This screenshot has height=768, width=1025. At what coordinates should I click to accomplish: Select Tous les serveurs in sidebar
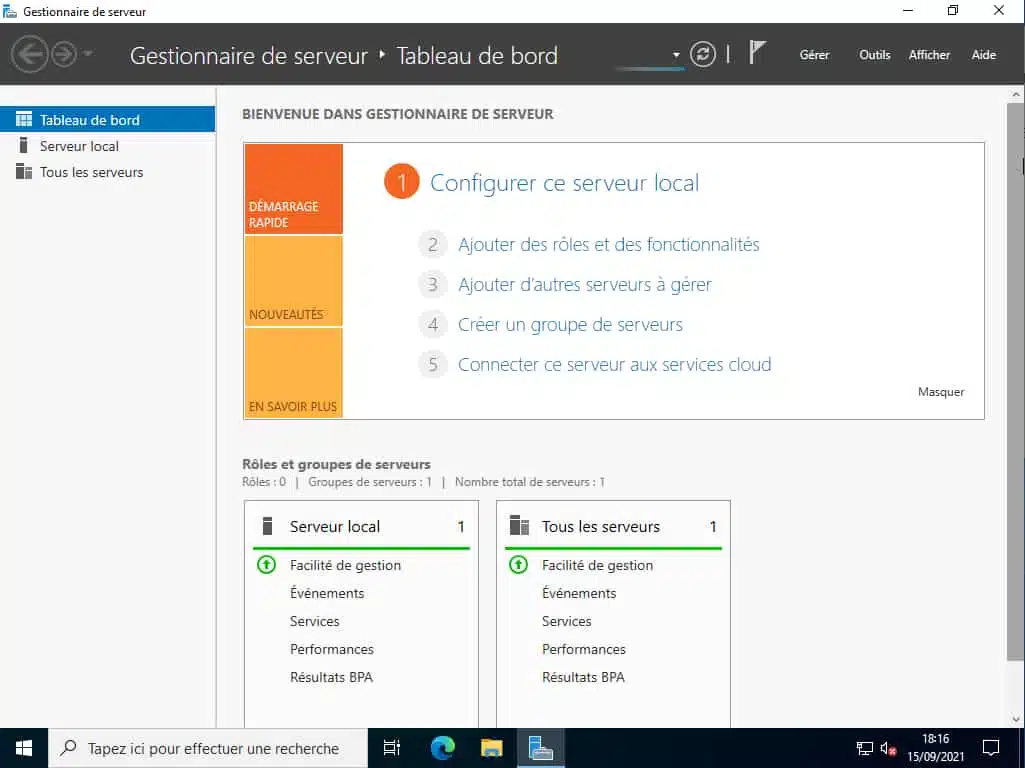click(108, 172)
